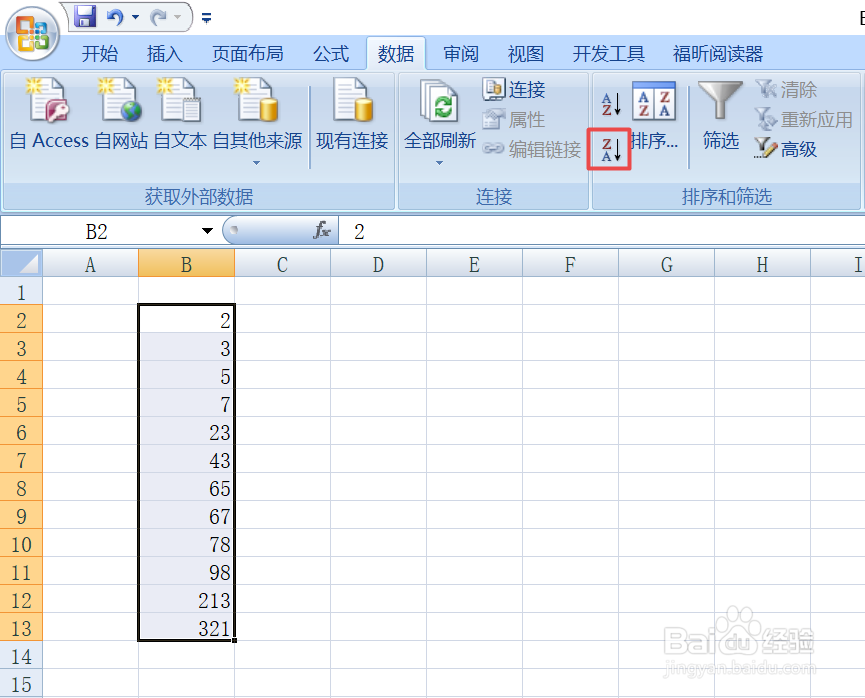Save the workbook with floppy icon

pyautogui.click(x=86, y=17)
